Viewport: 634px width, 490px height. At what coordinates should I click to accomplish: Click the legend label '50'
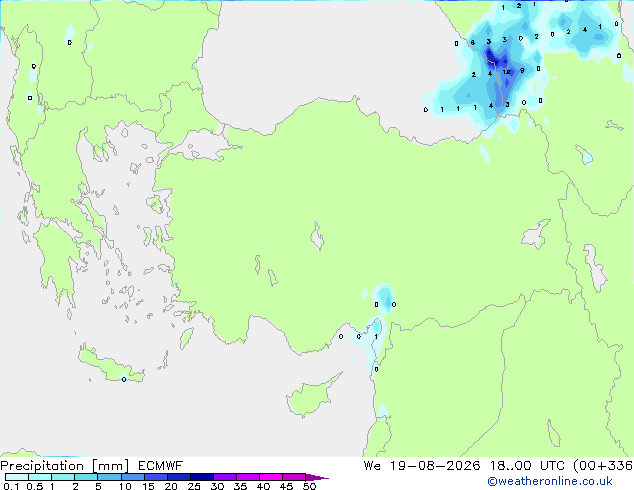pos(309,486)
